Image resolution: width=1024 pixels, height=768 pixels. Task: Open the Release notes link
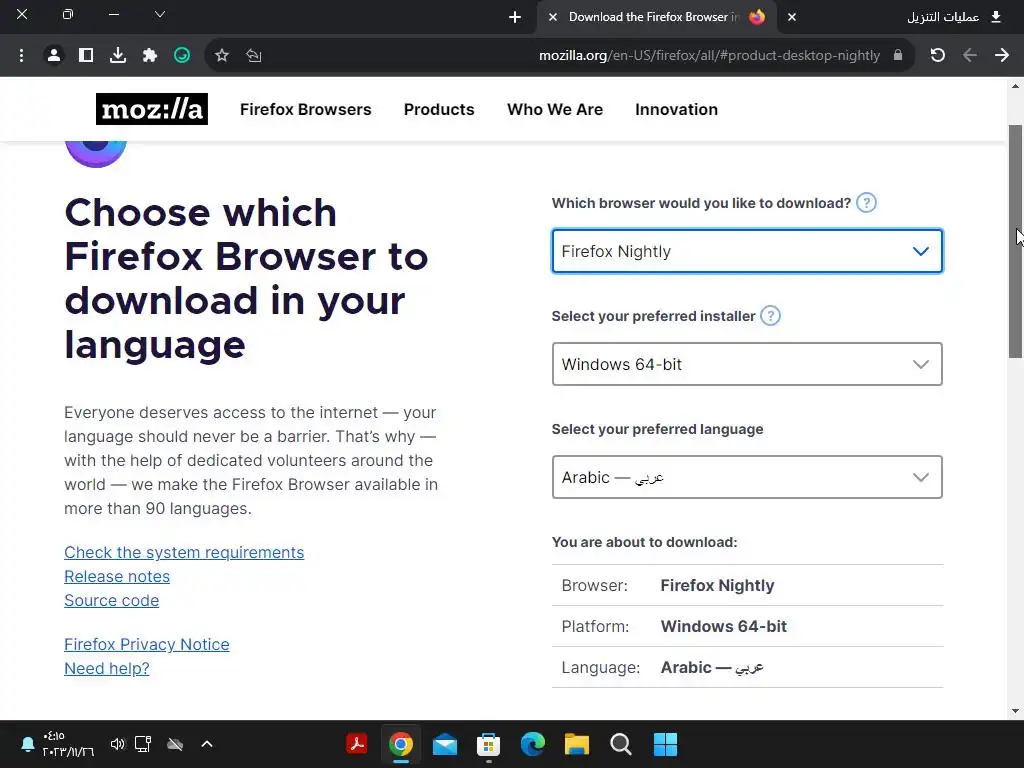coord(117,577)
